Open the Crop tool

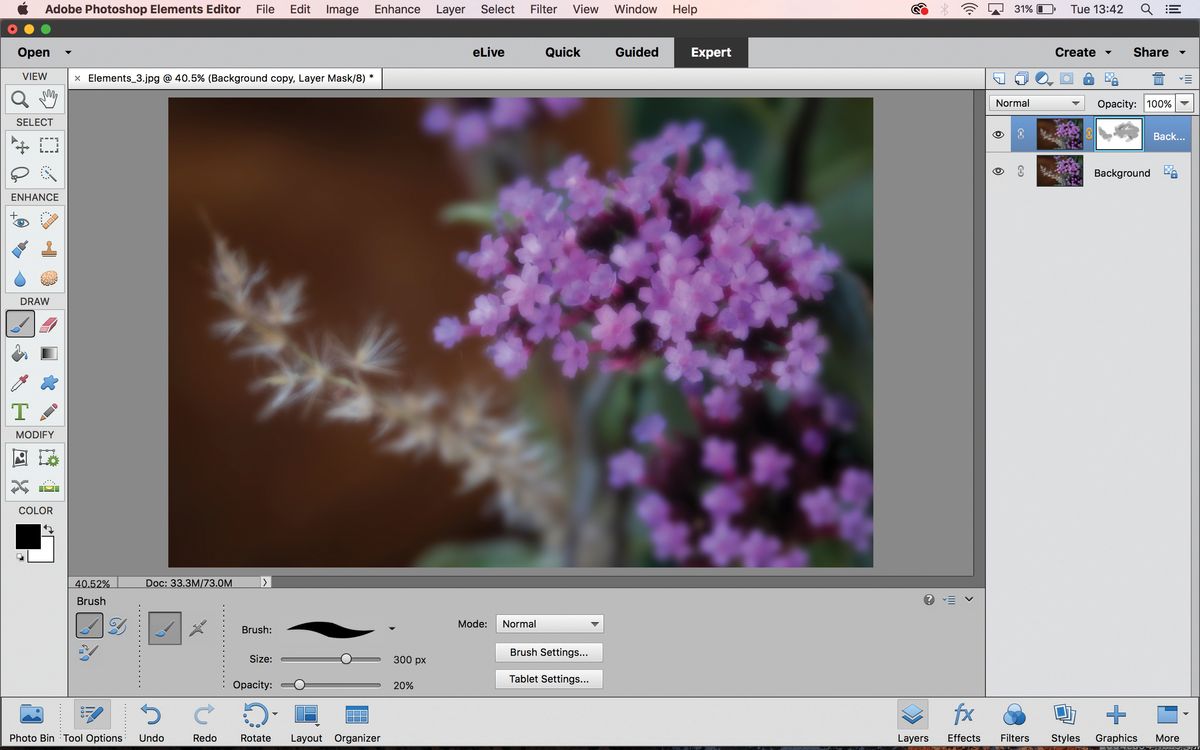click(20, 457)
